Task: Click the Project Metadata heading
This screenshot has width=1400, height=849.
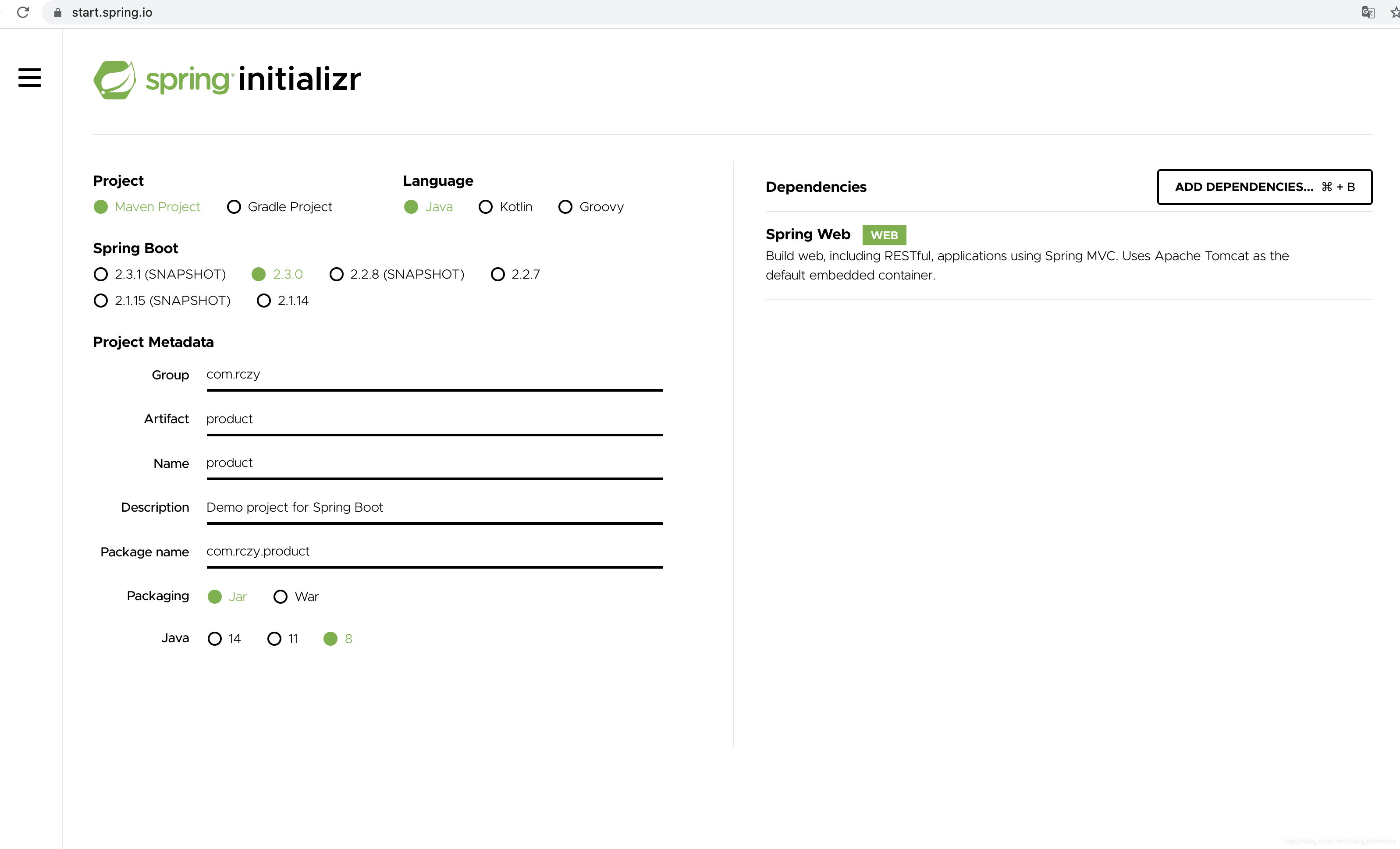Action: coord(153,342)
